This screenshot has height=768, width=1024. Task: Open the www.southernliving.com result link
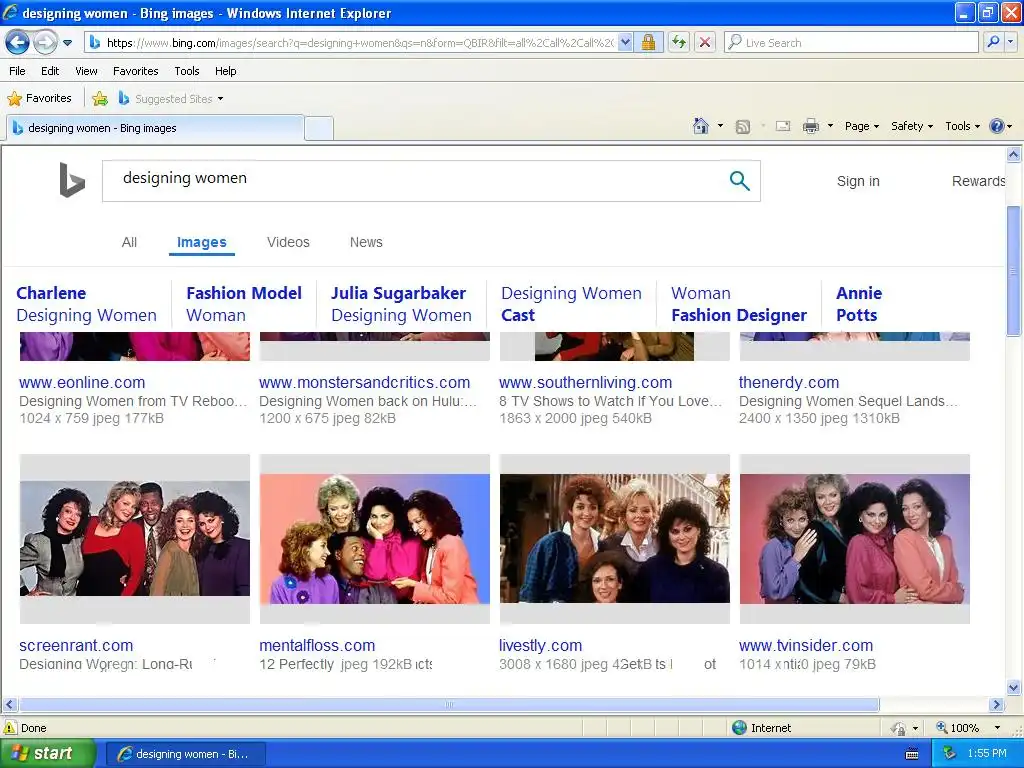click(x=585, y=383)
